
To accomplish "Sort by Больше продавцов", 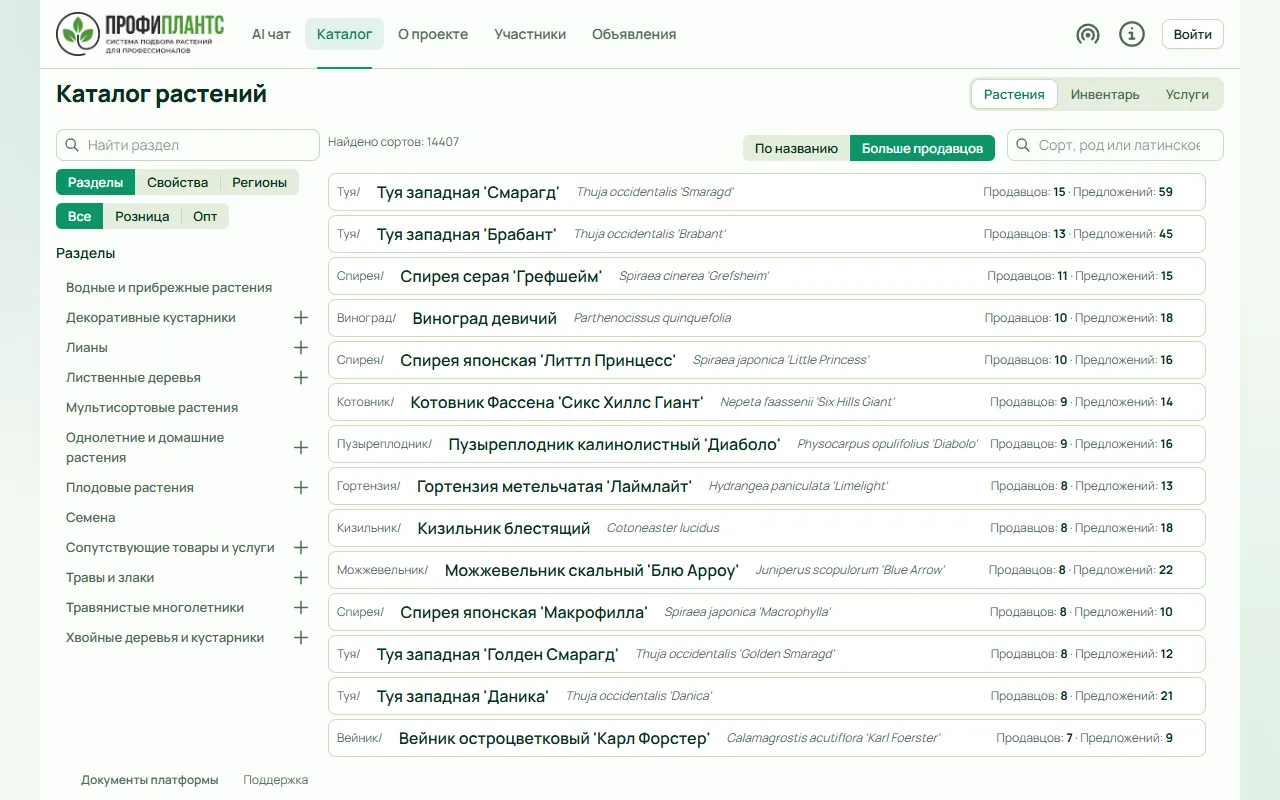I will pyautogui.click(x=922, y=148).
